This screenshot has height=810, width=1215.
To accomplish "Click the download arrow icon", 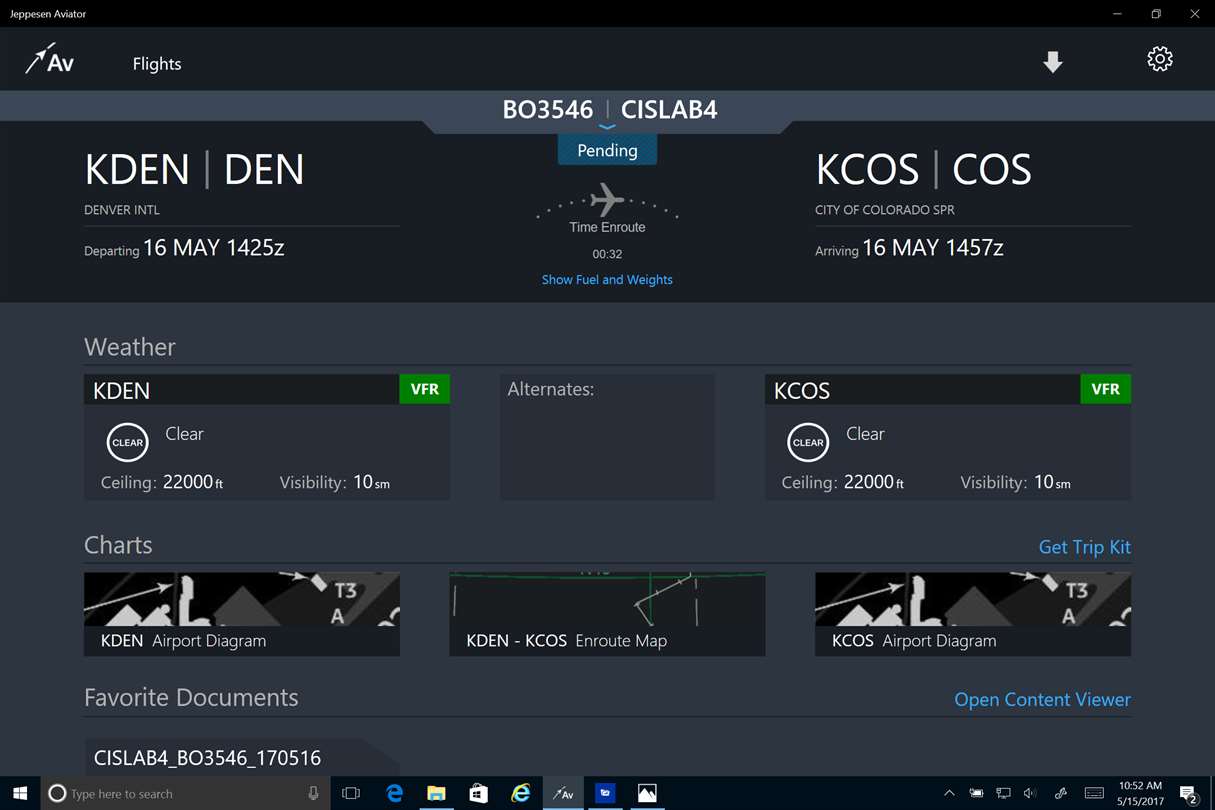I will coord(1052,62).
